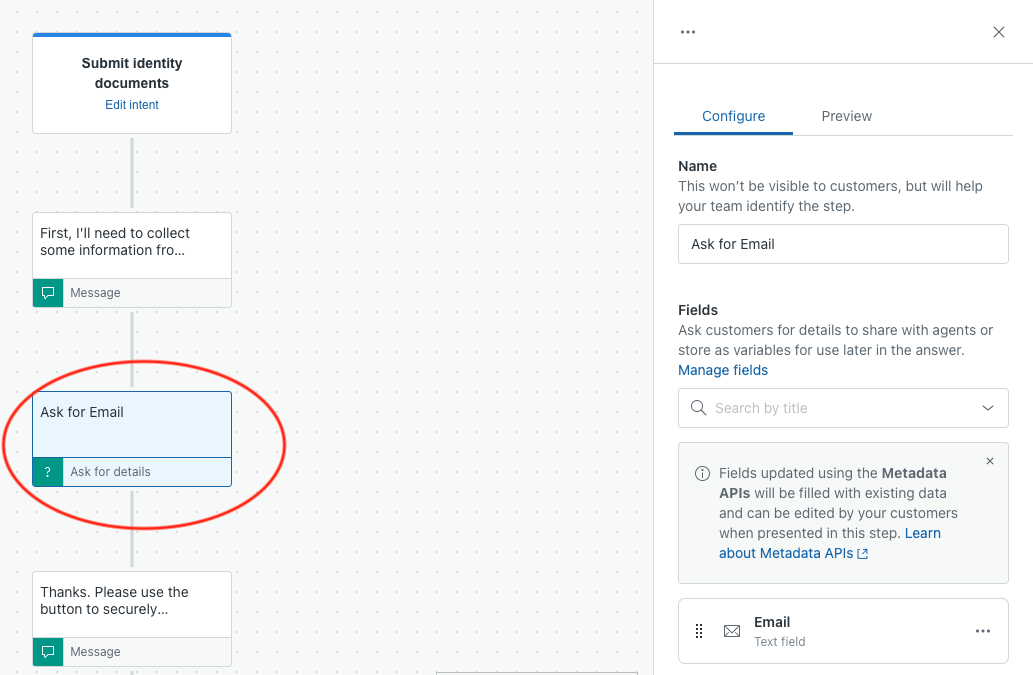Screen dimensions: 1033x675
Task: Click the info icon in Metadata notice
Action: [x=702, y=473]
